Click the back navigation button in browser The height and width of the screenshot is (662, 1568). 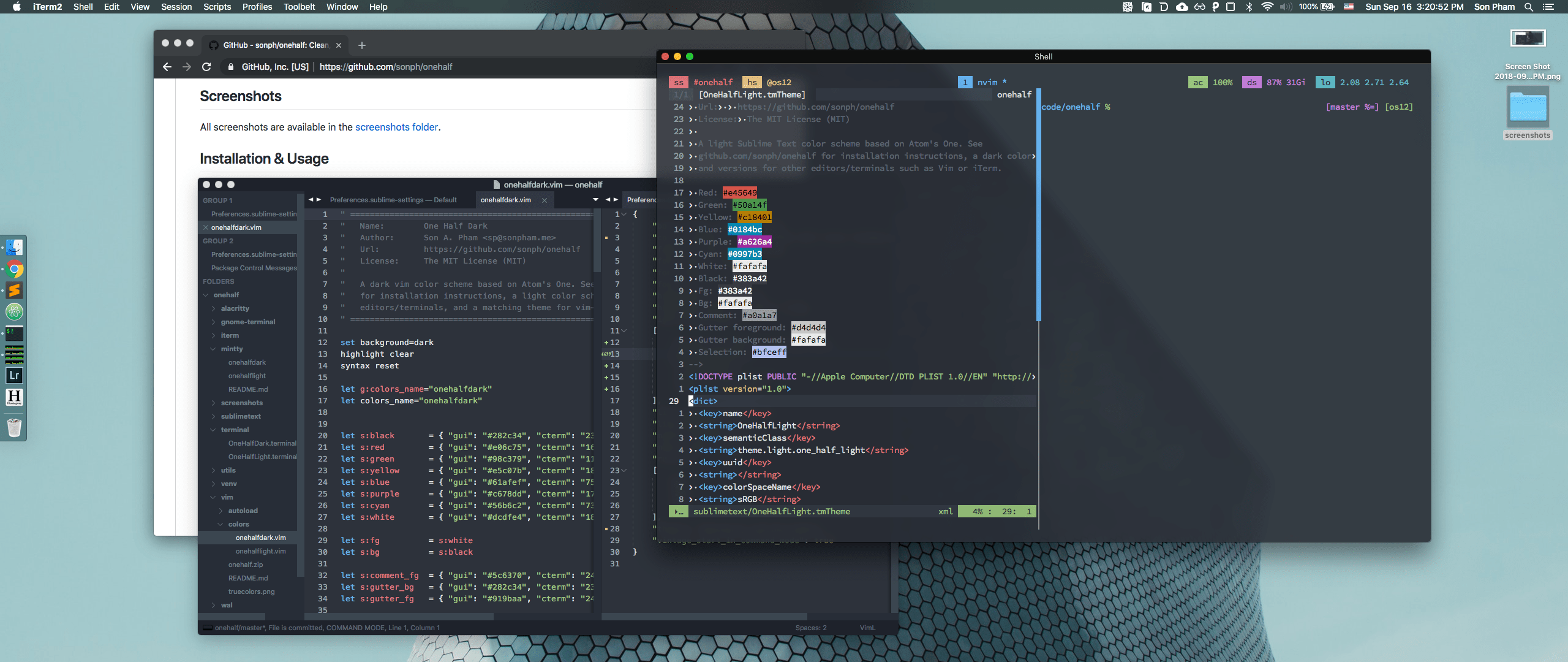point(167,66)
